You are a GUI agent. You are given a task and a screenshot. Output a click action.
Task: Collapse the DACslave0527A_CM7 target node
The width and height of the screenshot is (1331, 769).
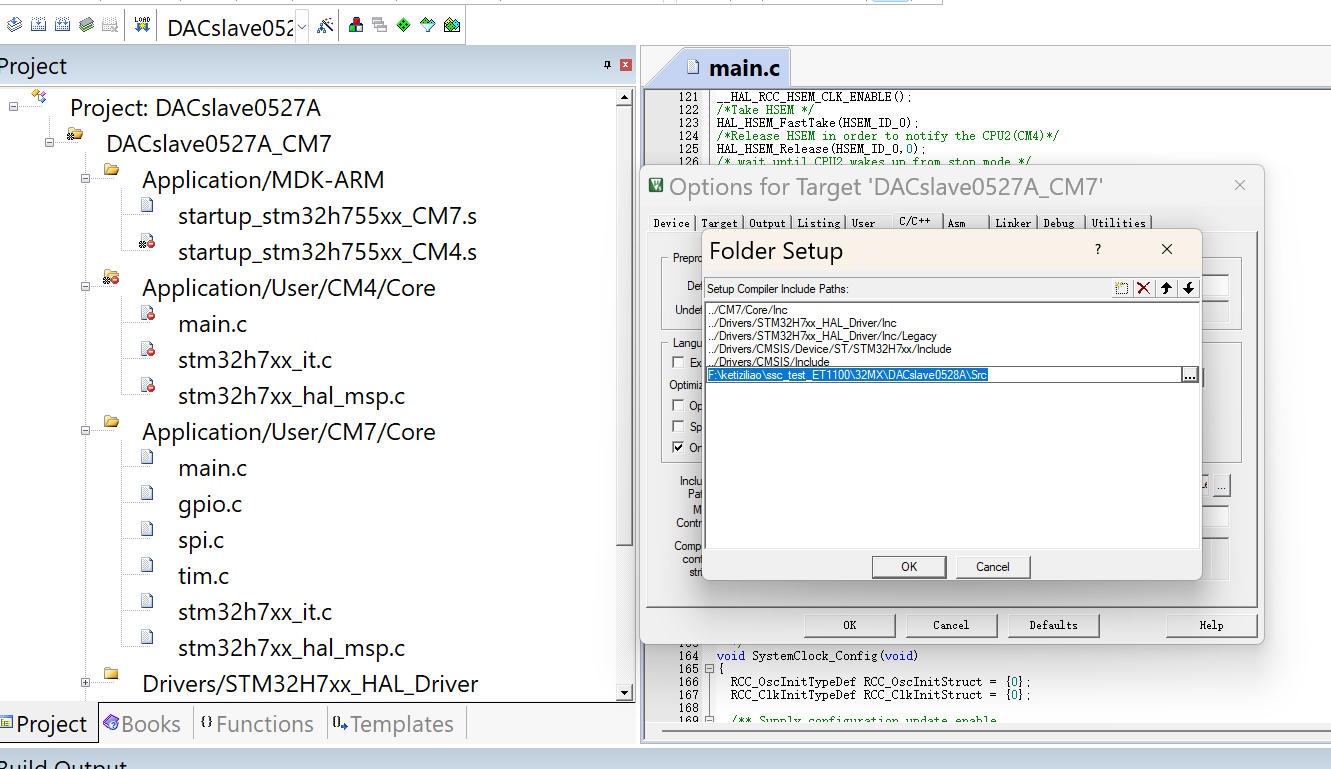49,142
